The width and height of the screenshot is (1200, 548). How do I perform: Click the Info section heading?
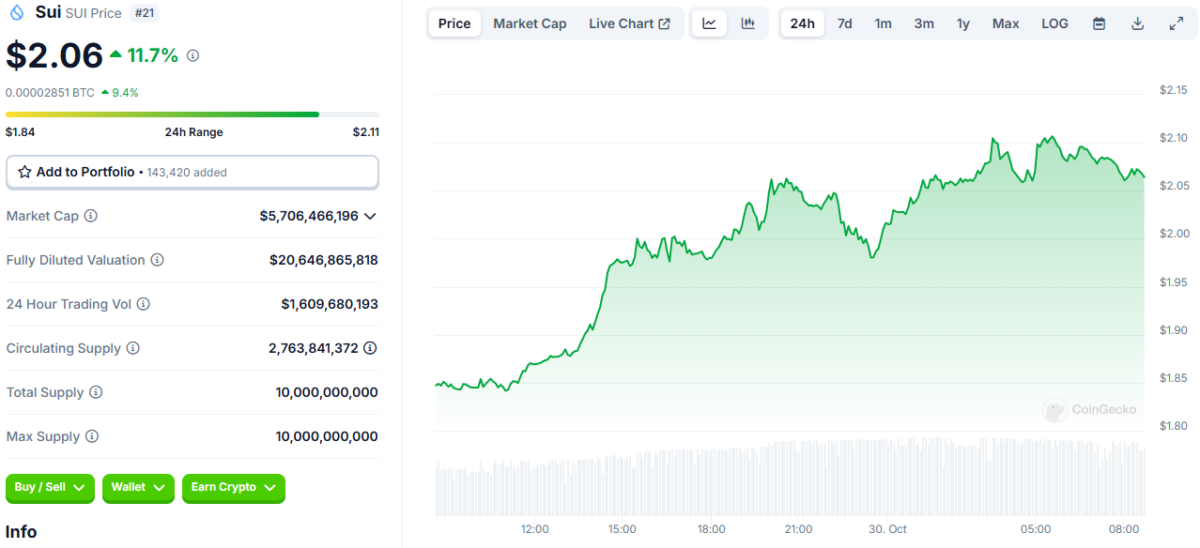21,532
